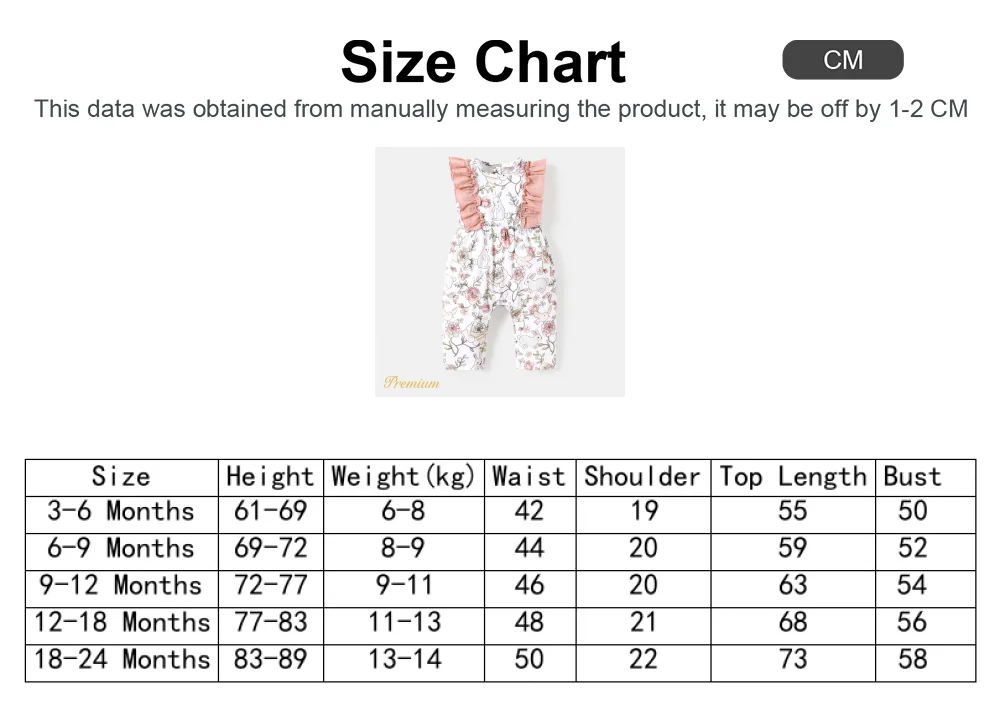Screen dimensions: 1000x706
Task: Click the Premium label on product image
Action: (412, 383)
